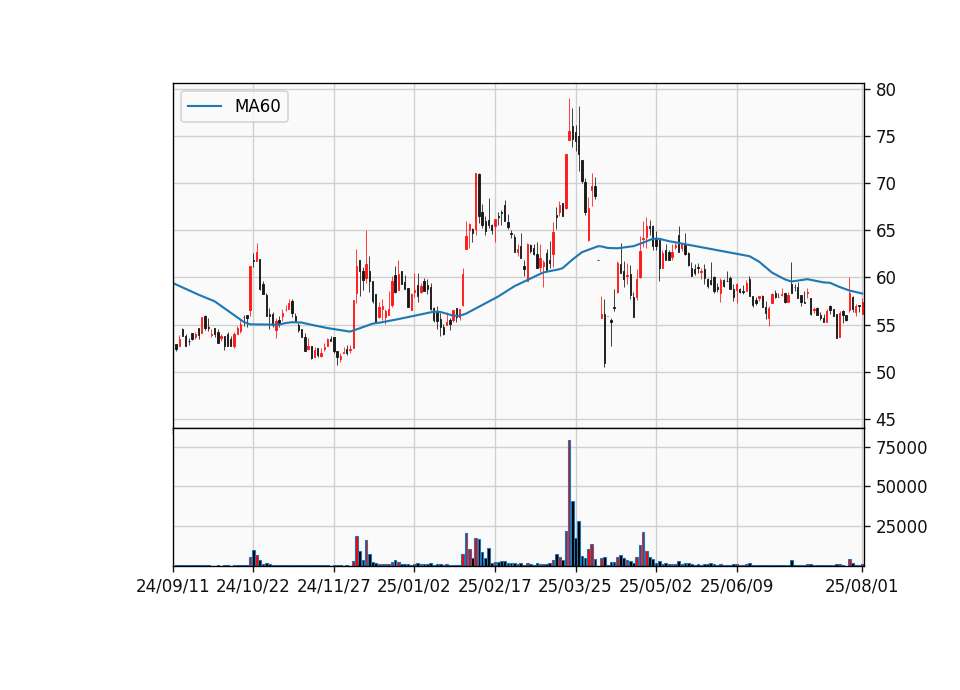The image size is (960, 690).
Task: Click the price axis value 45
Action: click(x=886, y=420)
